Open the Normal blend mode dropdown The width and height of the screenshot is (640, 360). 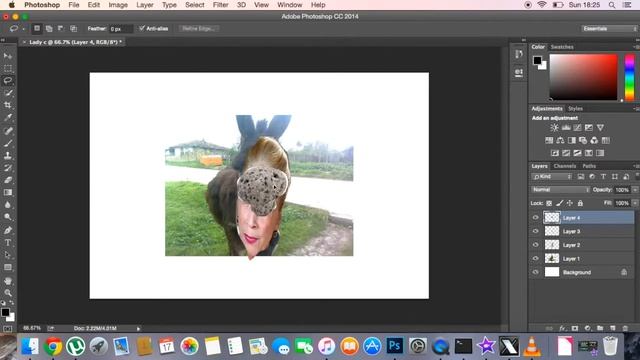(x=560, y=190)
